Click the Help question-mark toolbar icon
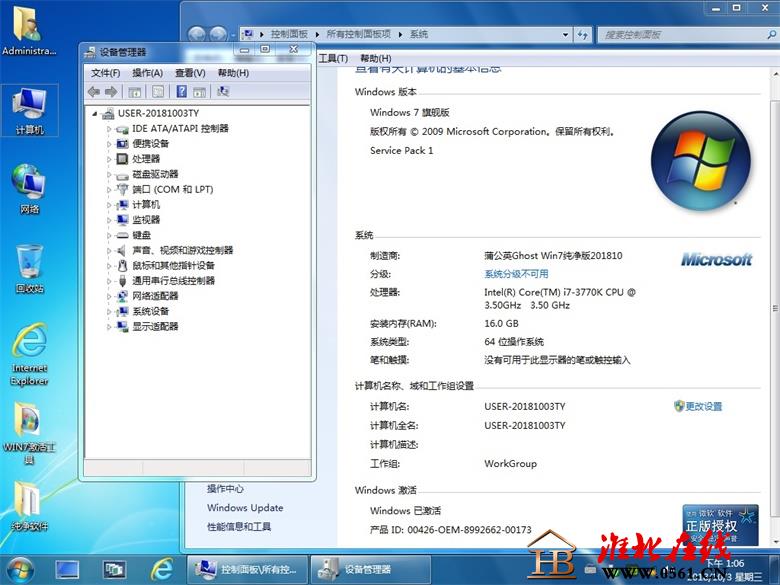Viewport: 780px width, 585px height. [182, 92]
